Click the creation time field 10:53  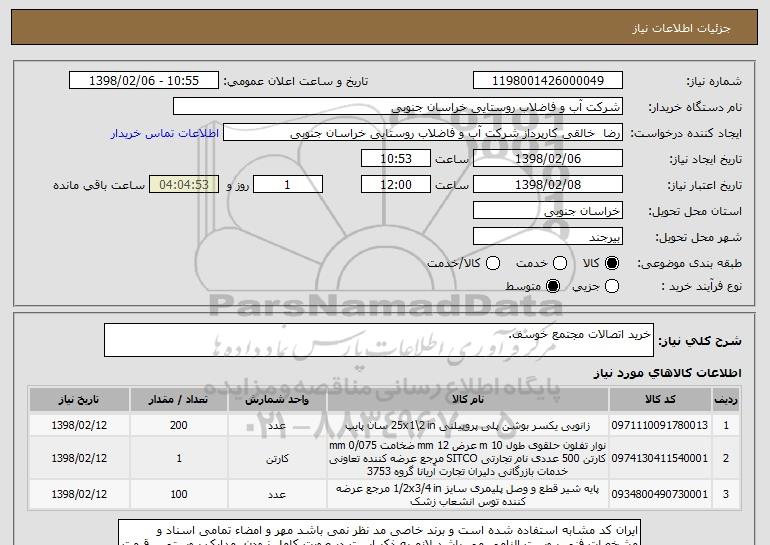pos(396,159)
